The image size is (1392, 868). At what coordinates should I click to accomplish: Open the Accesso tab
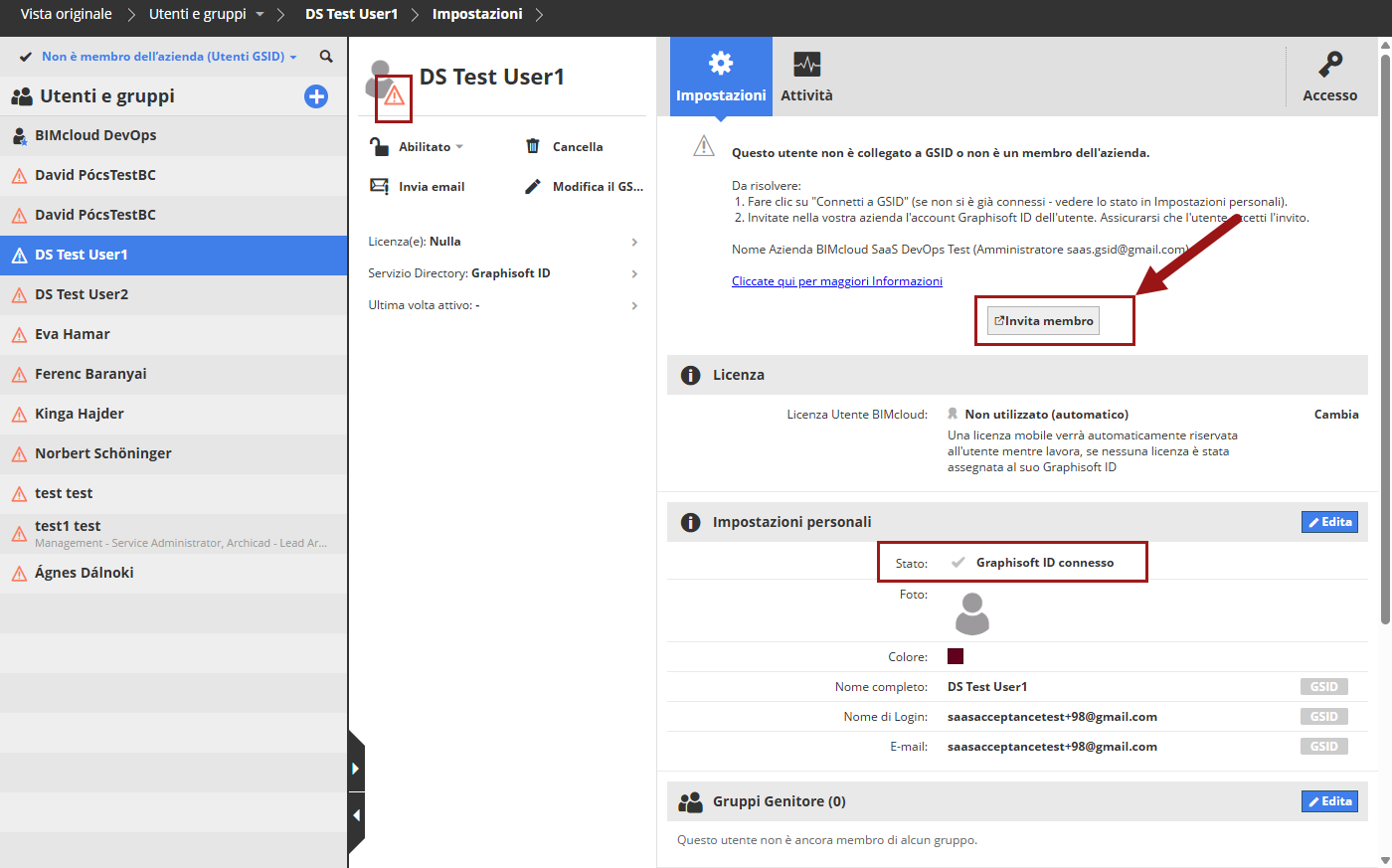1330,78
